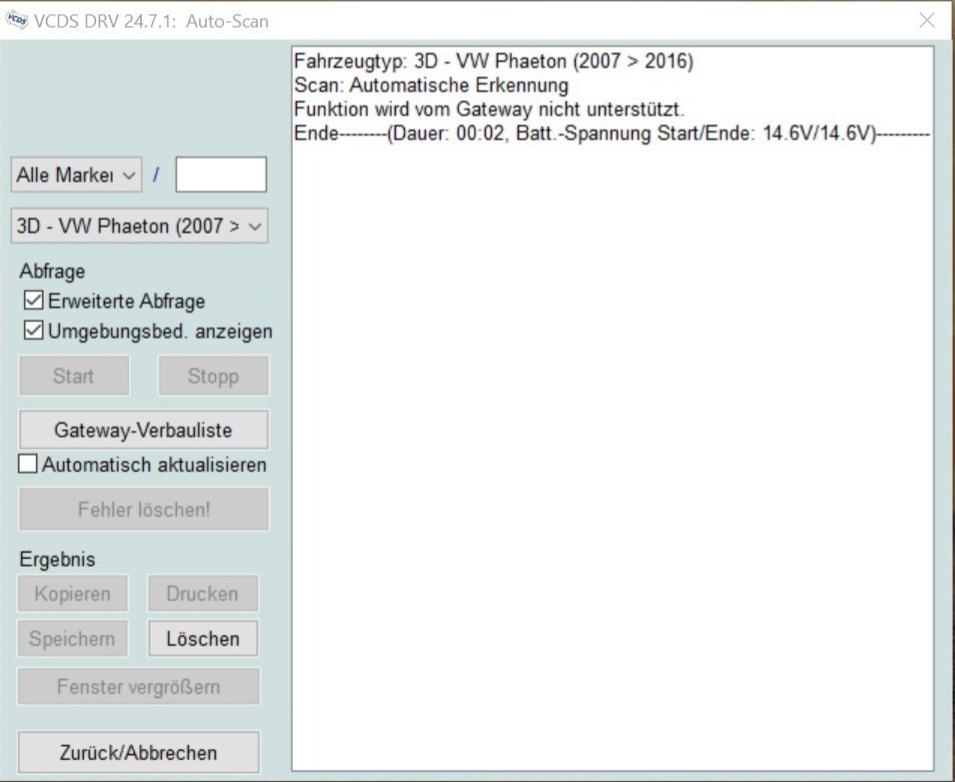The image size is (955, 782).
Task: Click the Stopp button
Action: click(x=213, y=376)
